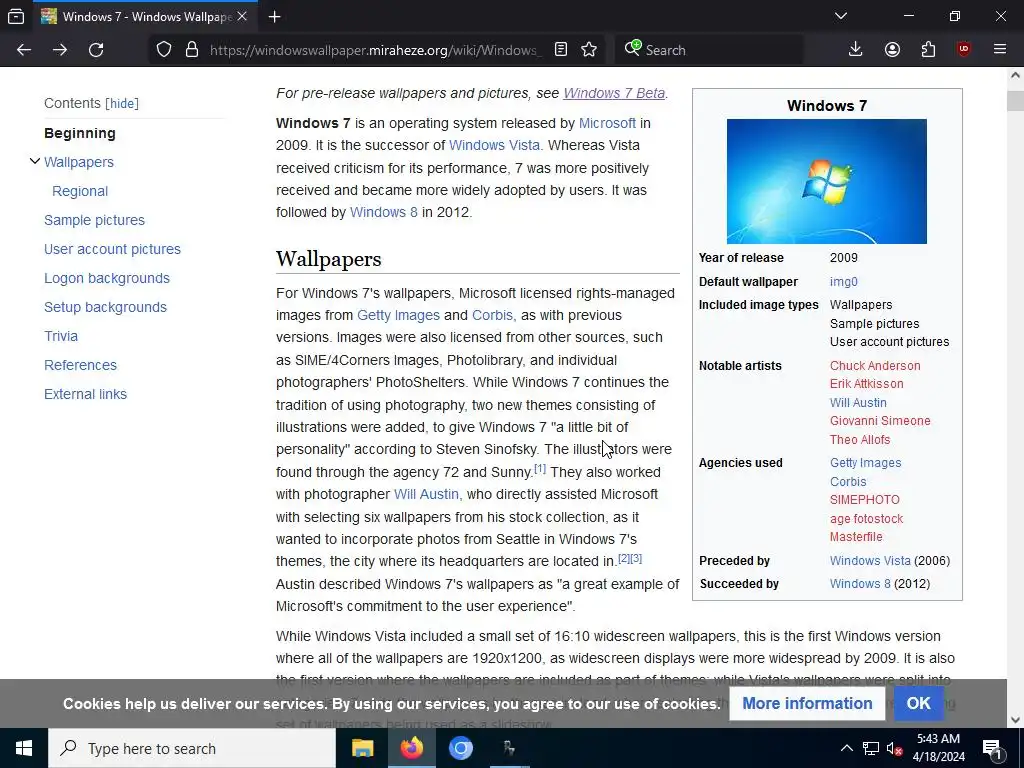Open age fotostock agency link

click(x=867, y=519)
